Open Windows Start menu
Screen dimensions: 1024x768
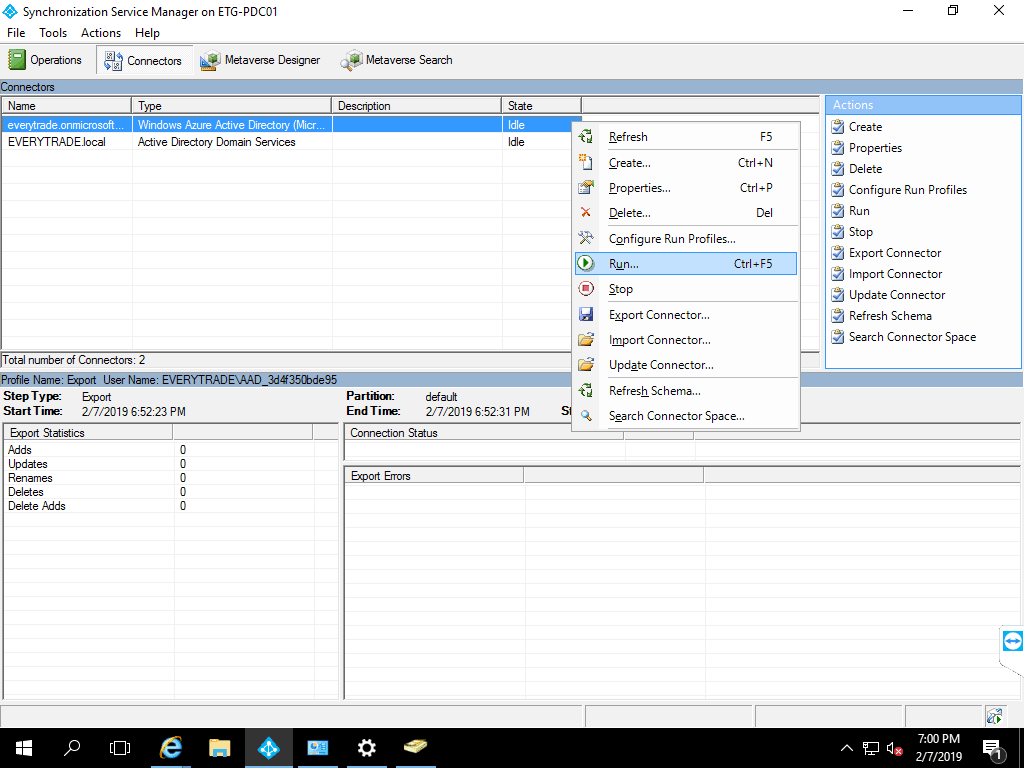pyautogui.click(x=24, y=748)
